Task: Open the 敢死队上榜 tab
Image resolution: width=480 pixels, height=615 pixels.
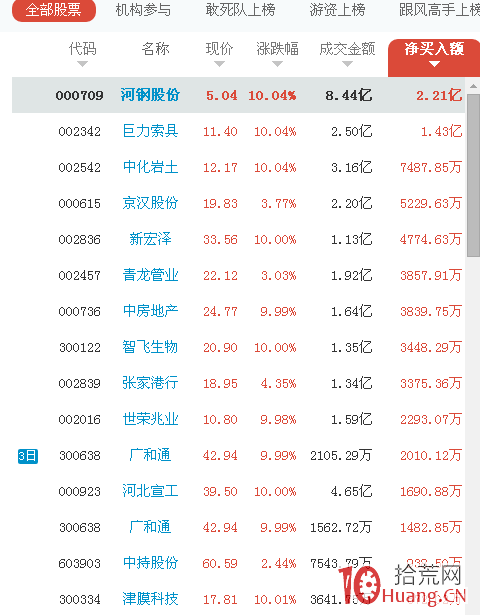Action: 240,10
